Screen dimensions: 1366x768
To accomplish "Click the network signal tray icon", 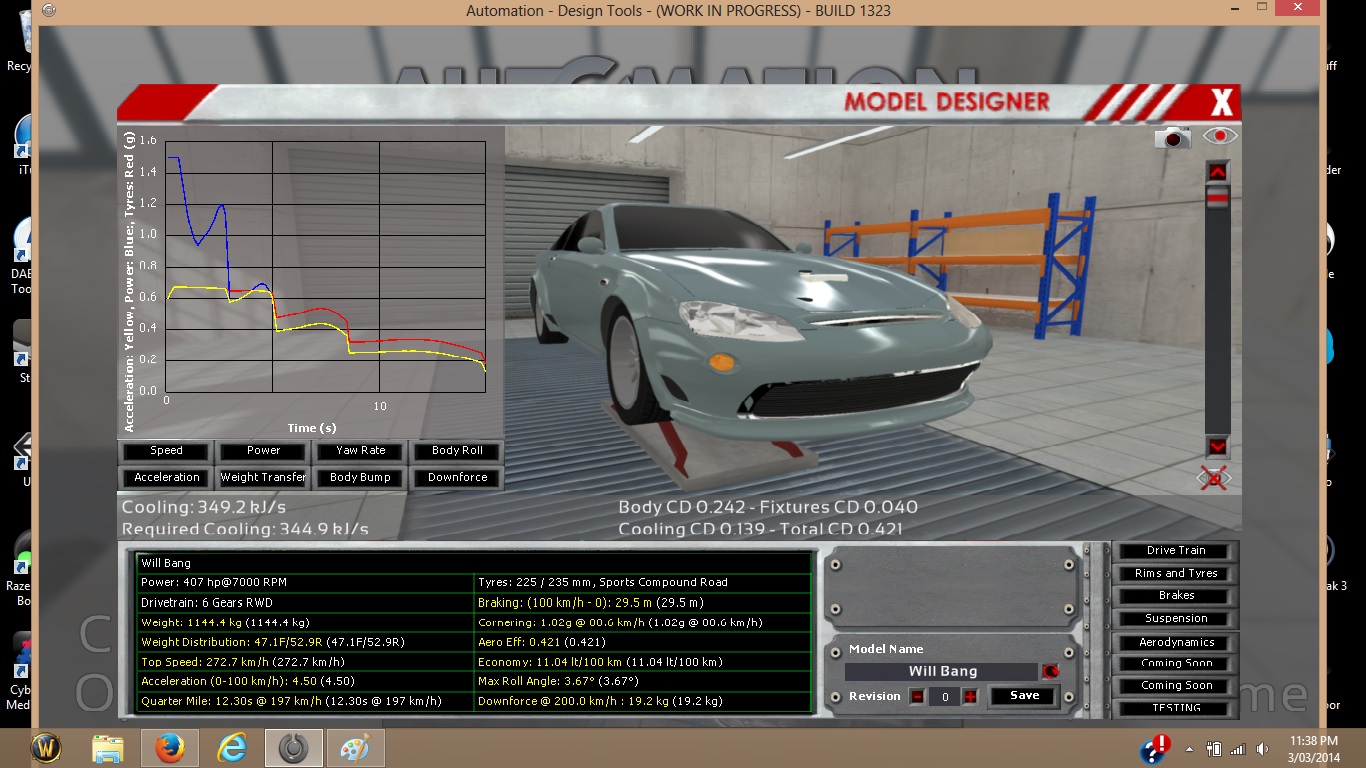I will (x=1237, y=748).
